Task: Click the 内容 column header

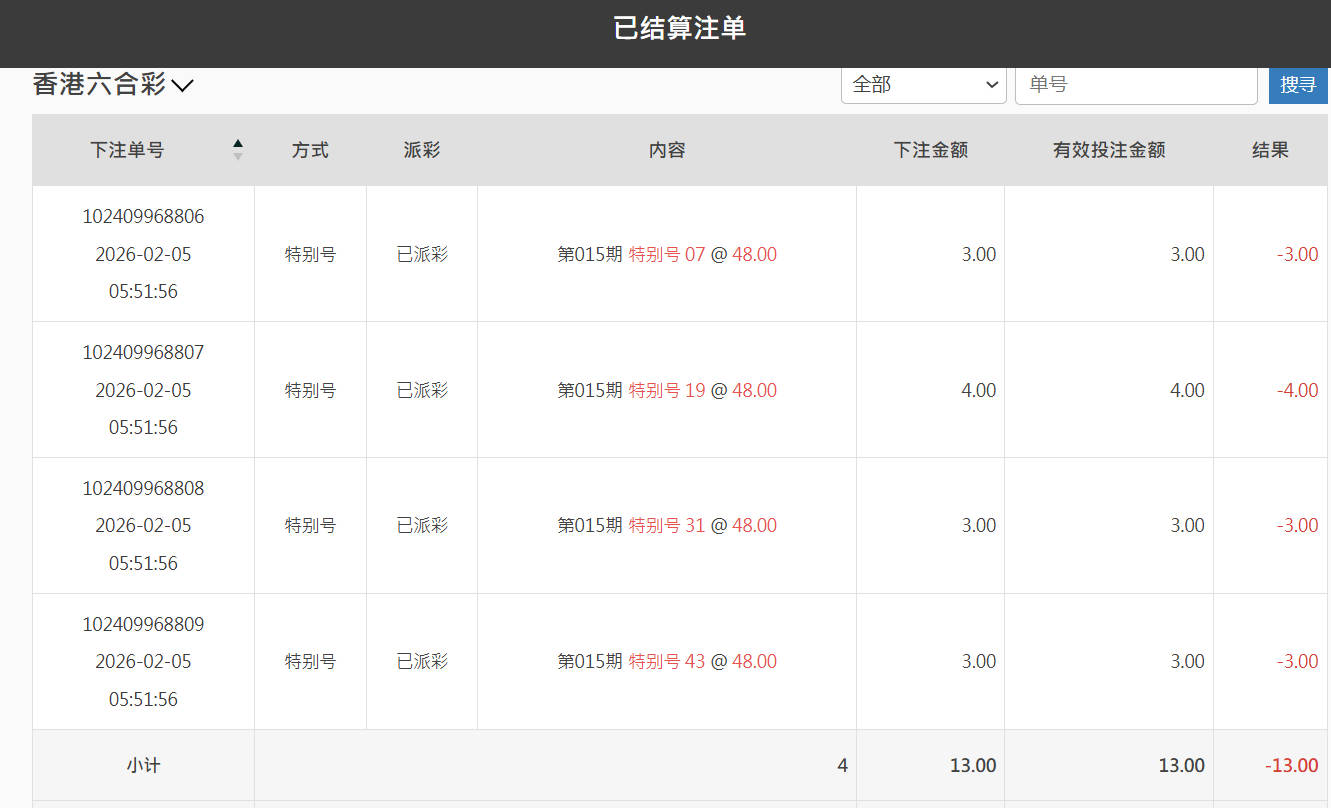Action: [x=666, y=150]
